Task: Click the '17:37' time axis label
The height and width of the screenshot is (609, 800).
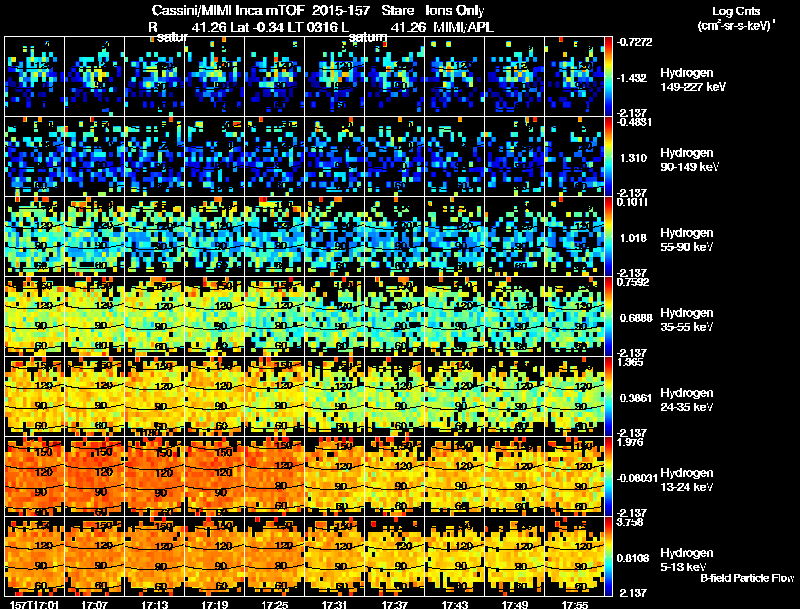Action: [x=395, y=604]
